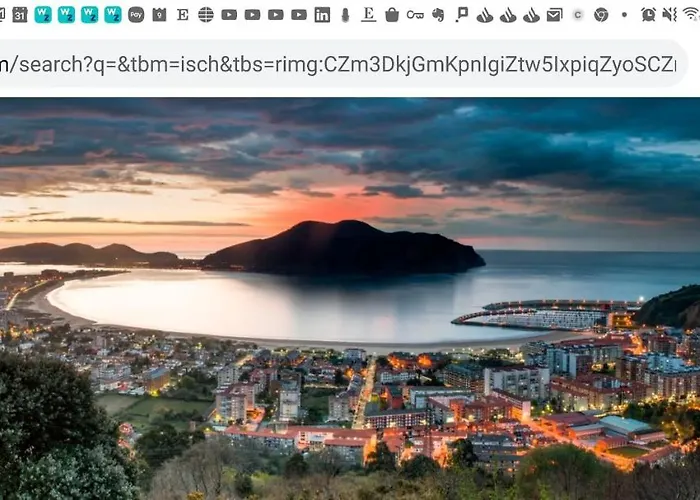Tap the plain E icon beside globe

point(182,15)
